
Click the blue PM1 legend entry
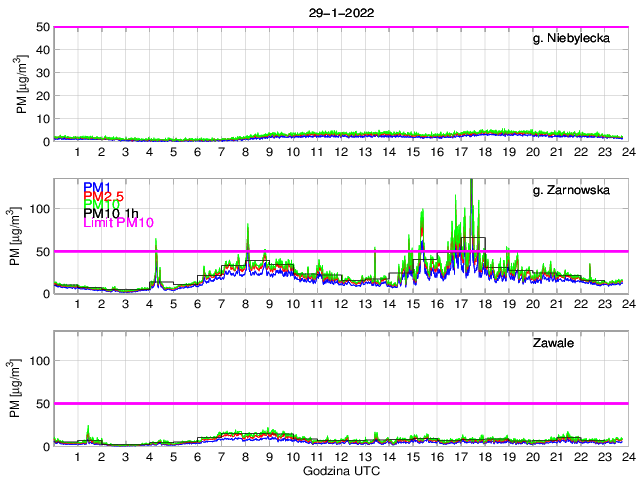coord(97,187)
